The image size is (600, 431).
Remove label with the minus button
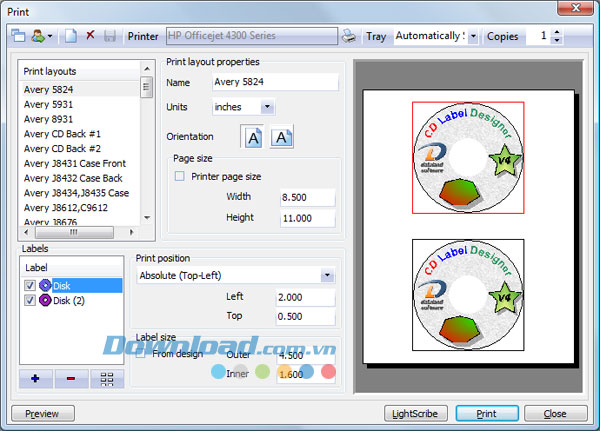pyautogui.click(x=71, y=379)
